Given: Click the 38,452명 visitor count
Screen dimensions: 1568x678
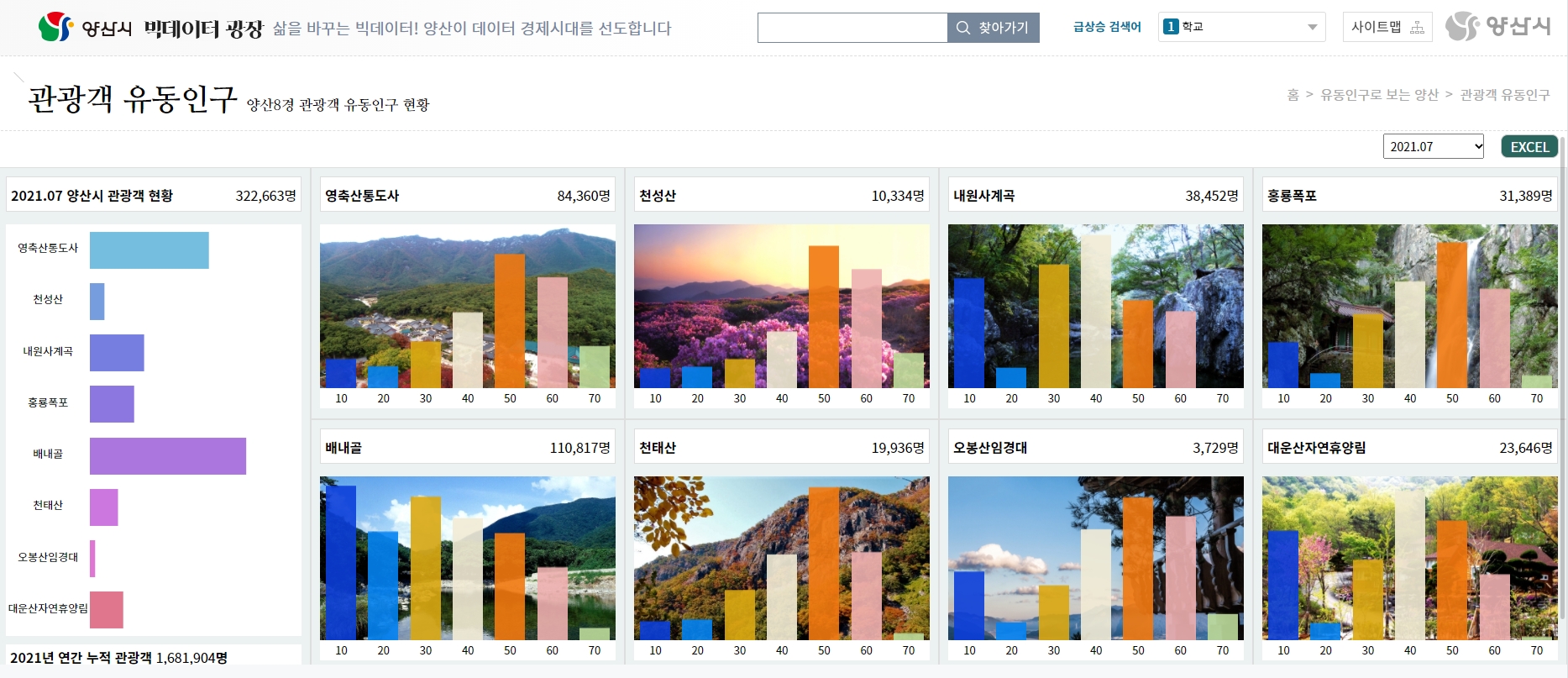Looking at the screenshot, I should [x=1212, y=196].
